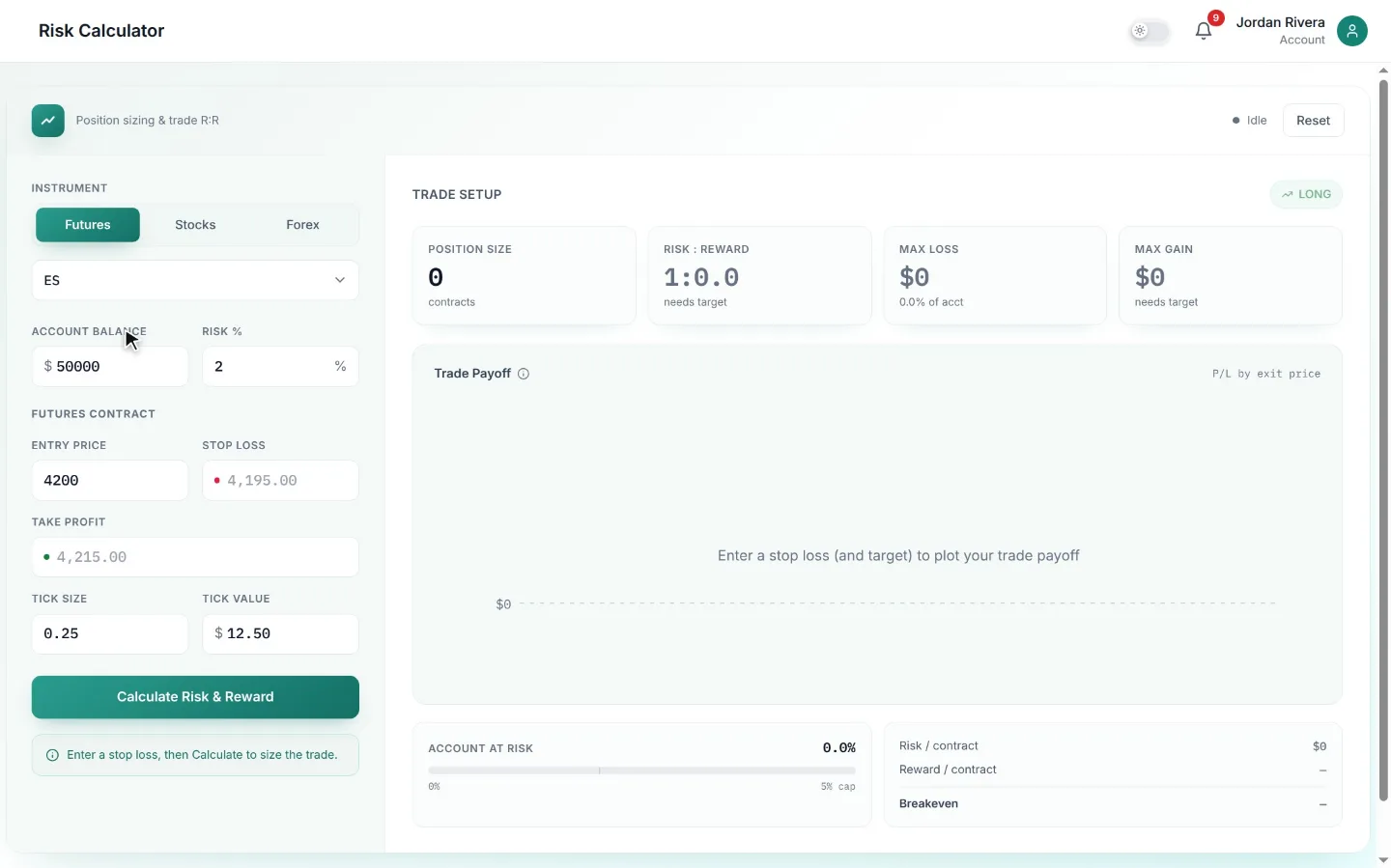This screenshot has width=1391, height=868.
Task: Click the $0 chart axis label
Action: coord(503,604)
